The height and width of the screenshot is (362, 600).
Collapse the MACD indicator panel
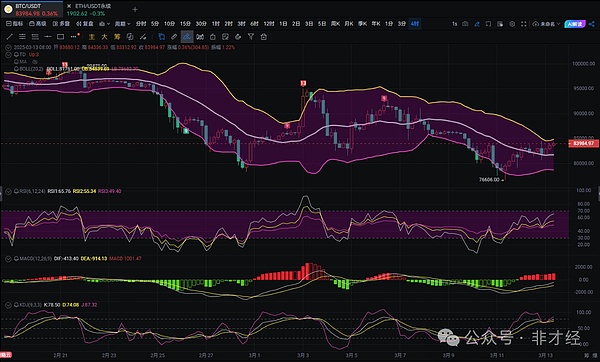8,259
